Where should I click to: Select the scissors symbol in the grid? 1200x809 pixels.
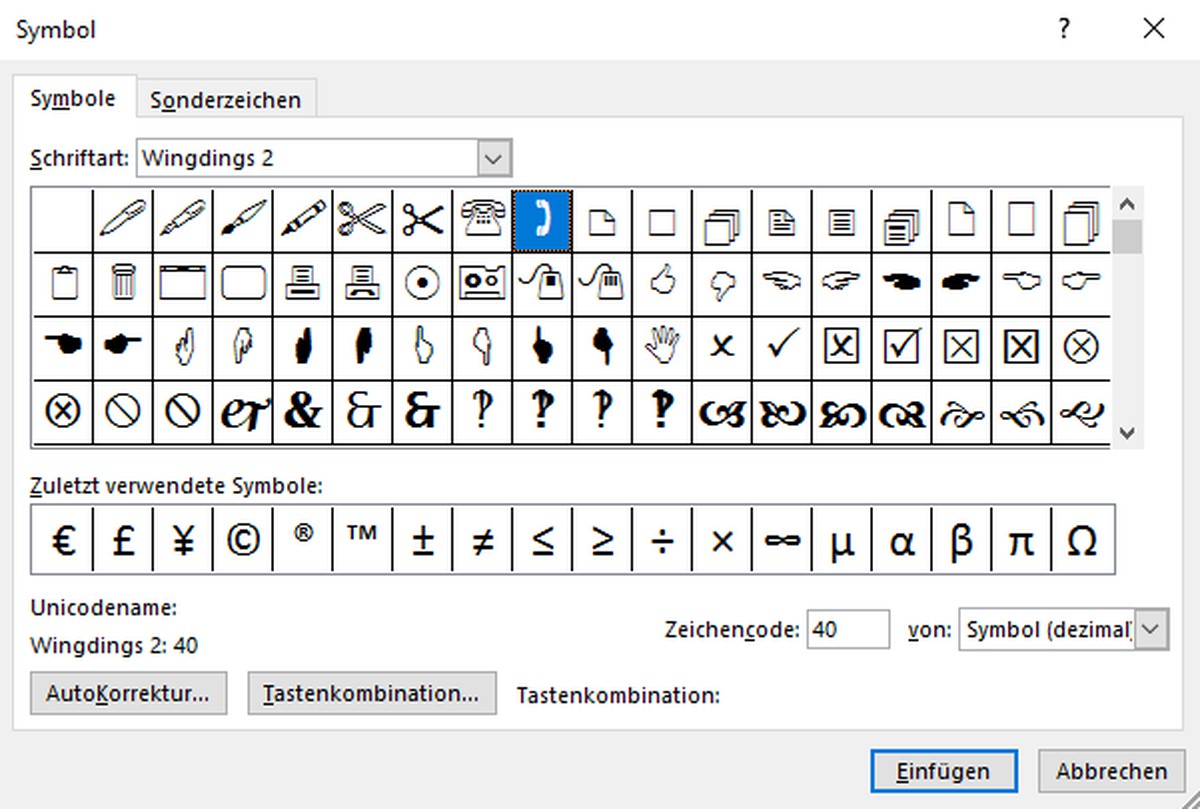362,218
